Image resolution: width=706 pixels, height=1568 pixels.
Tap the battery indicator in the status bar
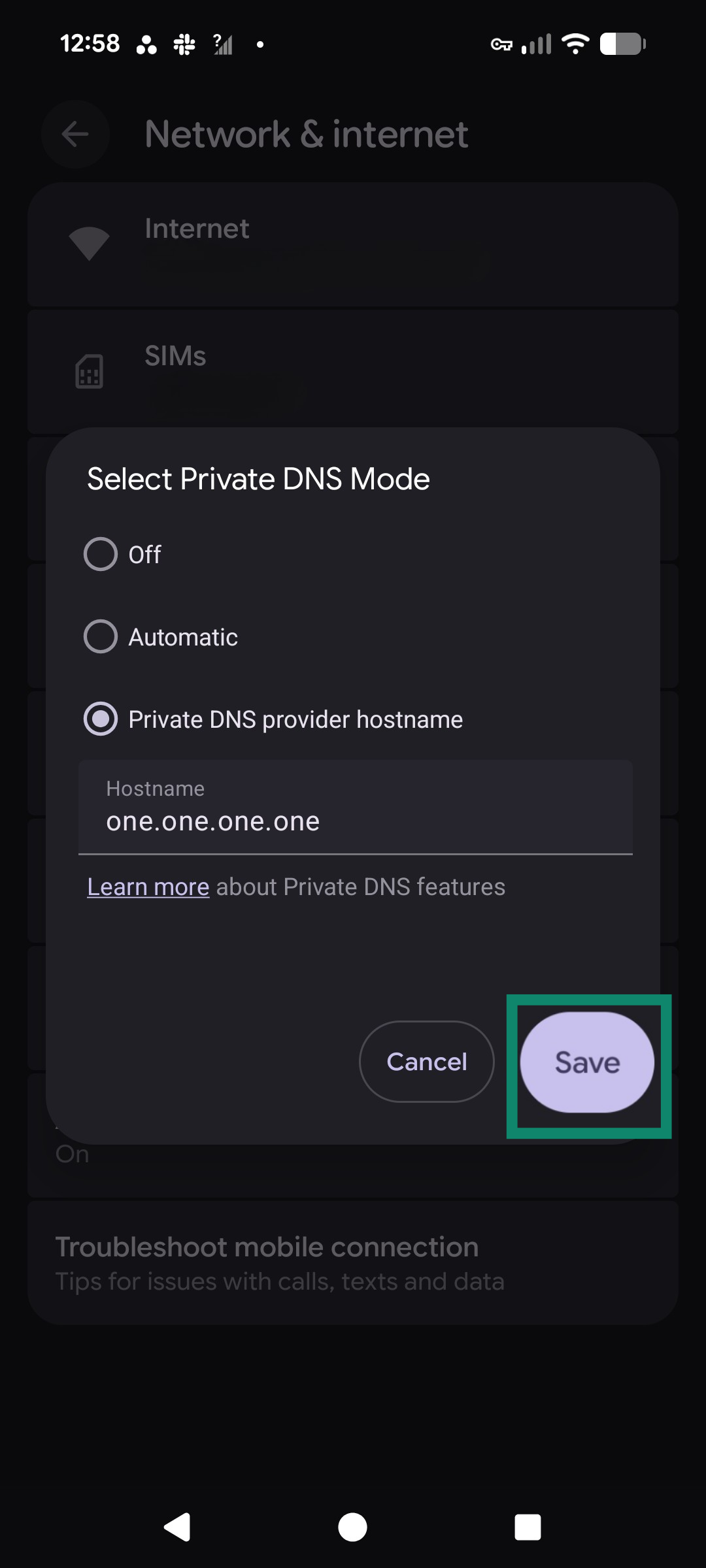pyautogui.click(x=621, y=44)
